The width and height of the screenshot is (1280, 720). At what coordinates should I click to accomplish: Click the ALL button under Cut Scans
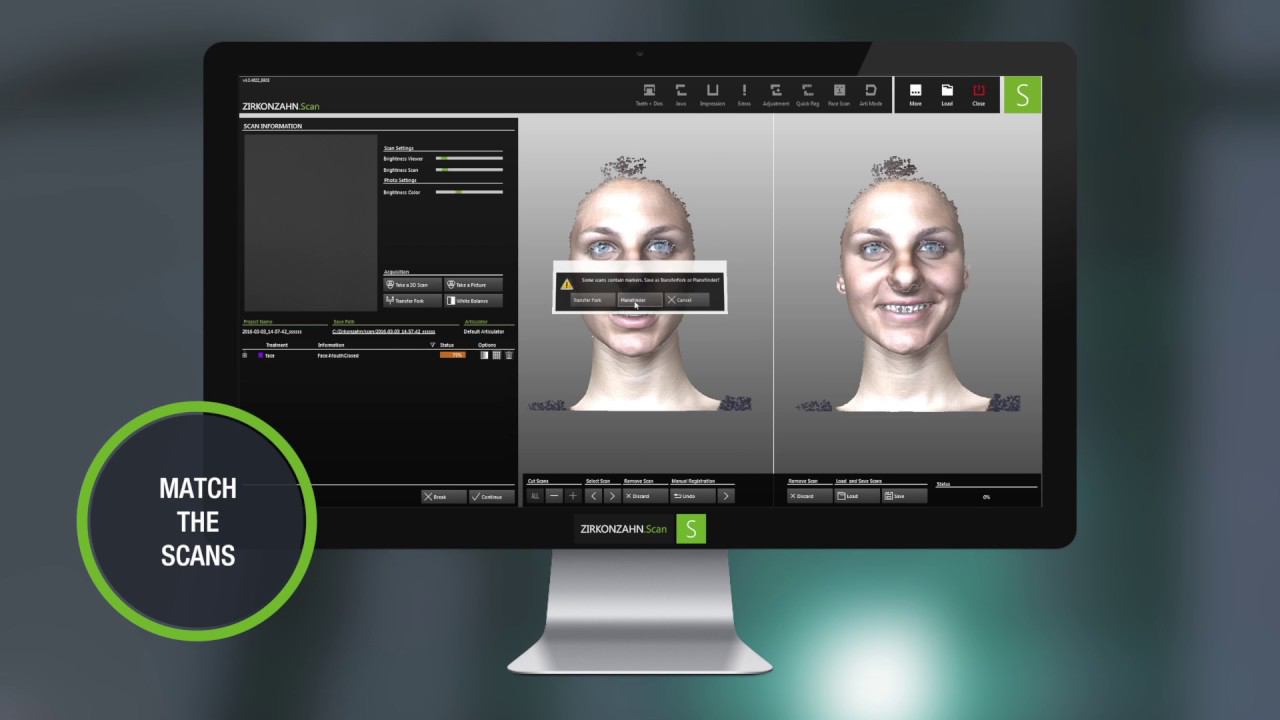click(535, 496)
